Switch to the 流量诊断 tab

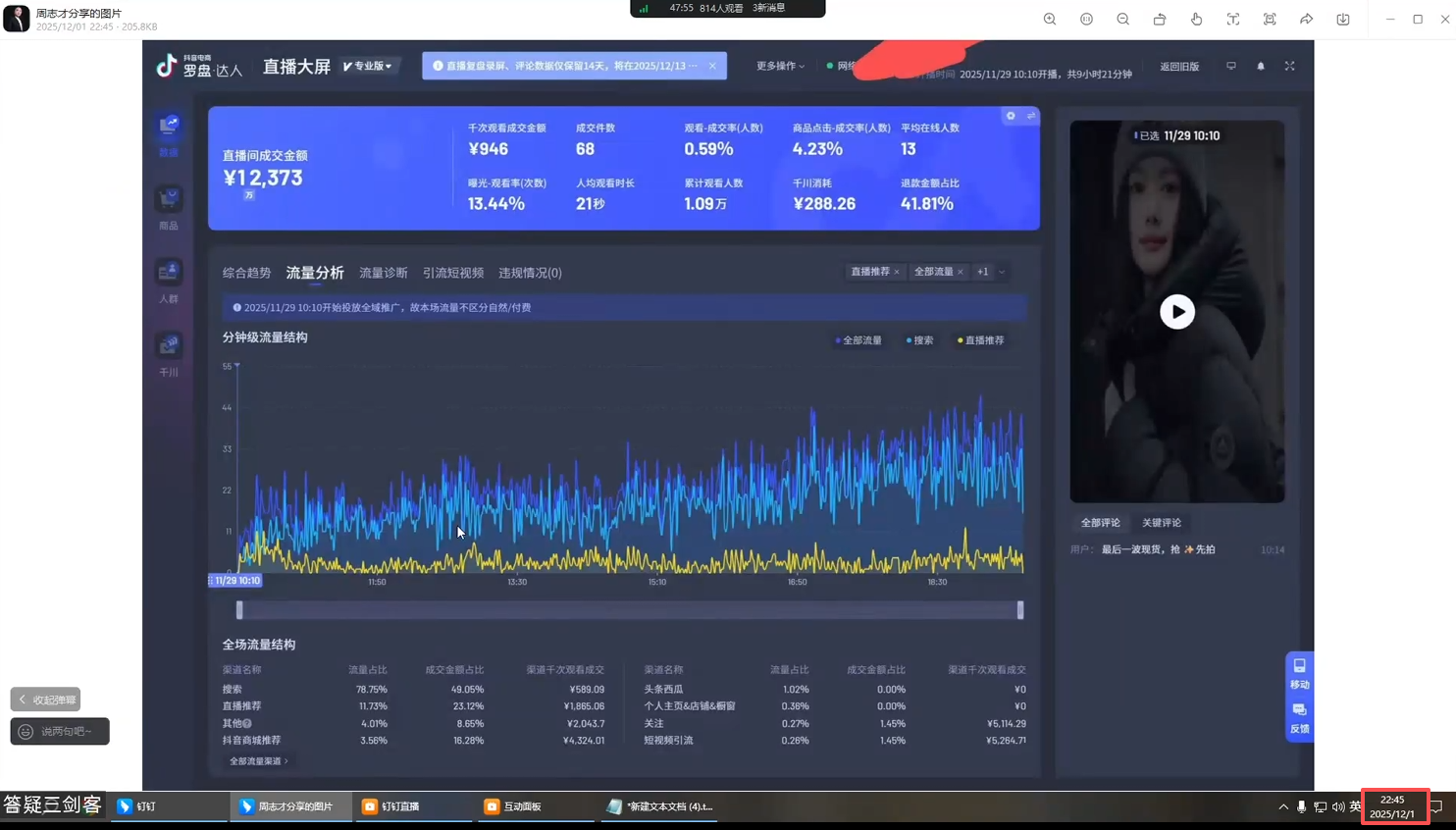pos(383,273)
